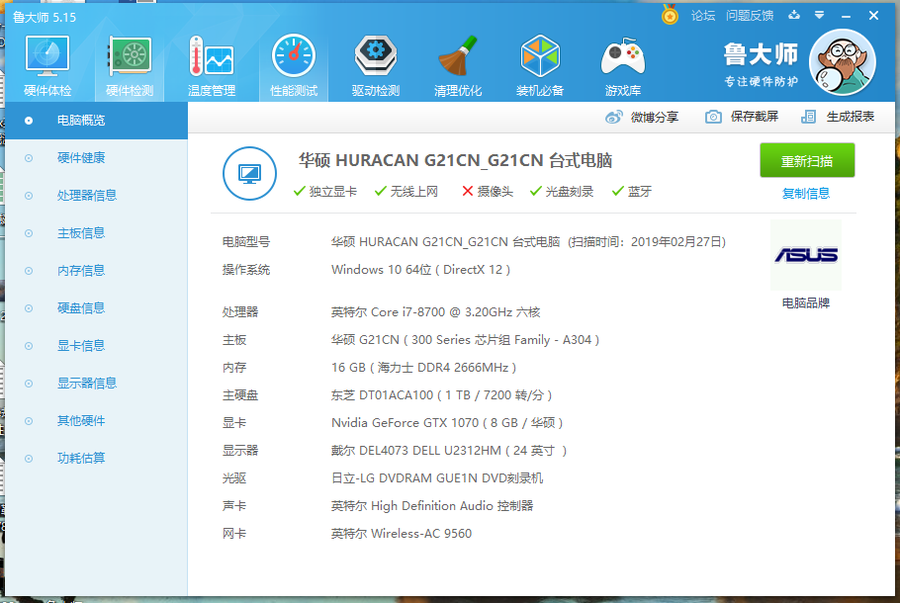Viewport: 900px width, 603px height.
Task: Share via 微博分享
Action: 642,117
